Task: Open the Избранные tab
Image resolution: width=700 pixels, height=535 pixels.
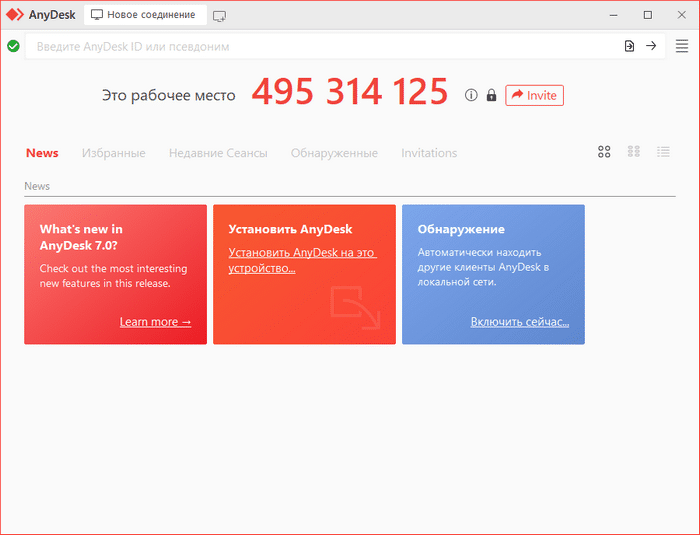Action: pyautogui.click(x=113, y=153)
